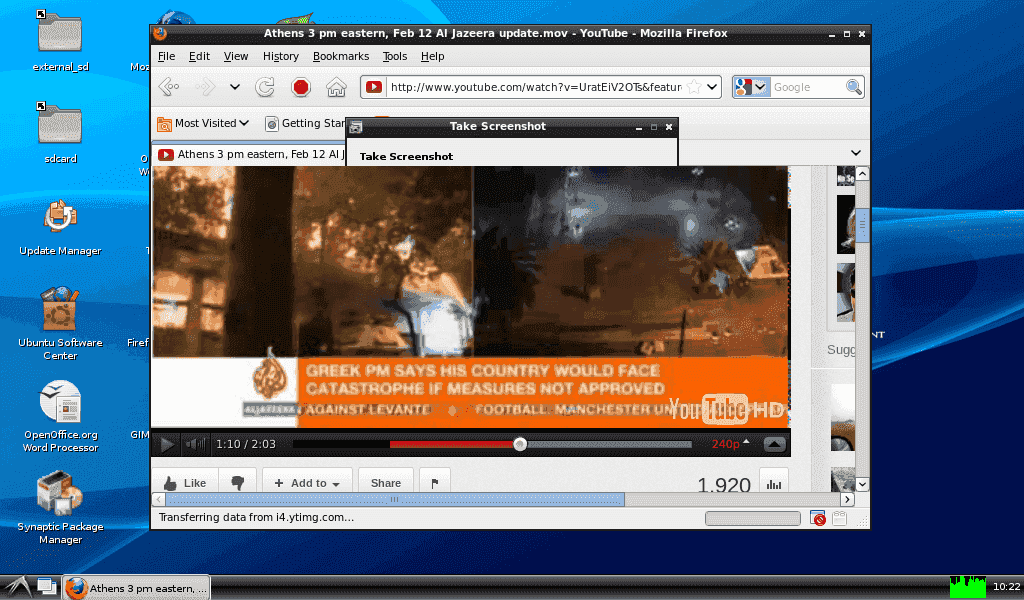Open the taskbar start menu icon
1024x600 pixels.
17,586
